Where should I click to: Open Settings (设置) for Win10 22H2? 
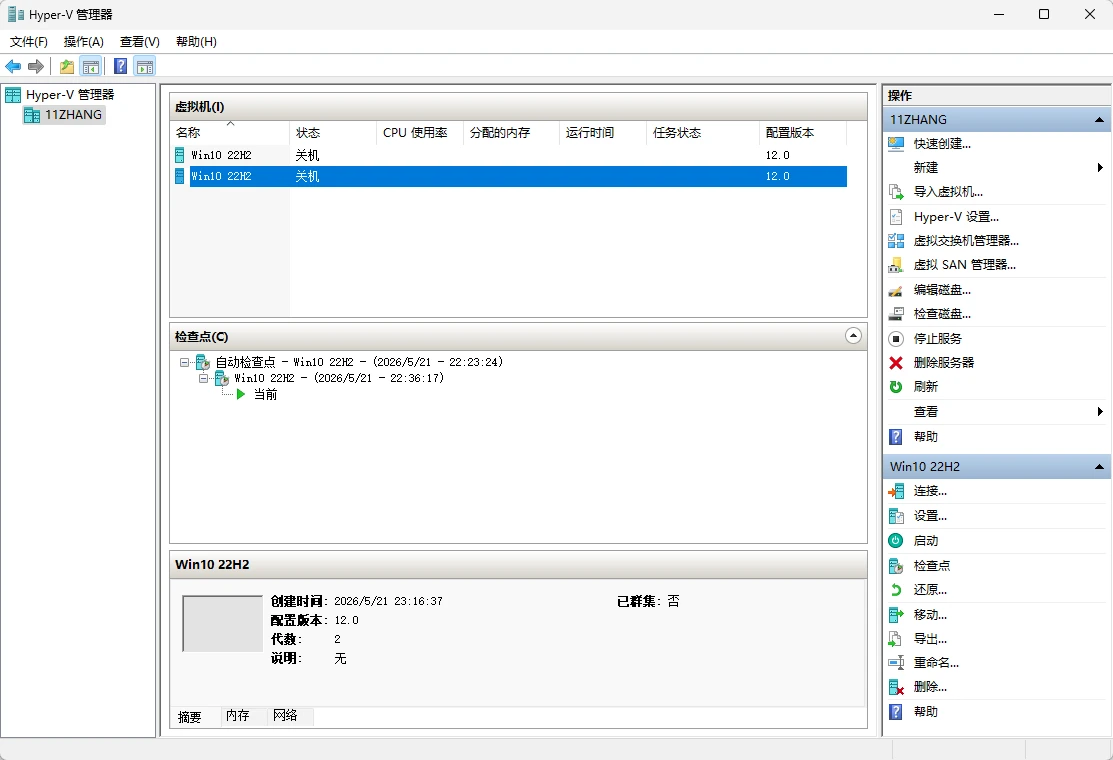point(929,517)
